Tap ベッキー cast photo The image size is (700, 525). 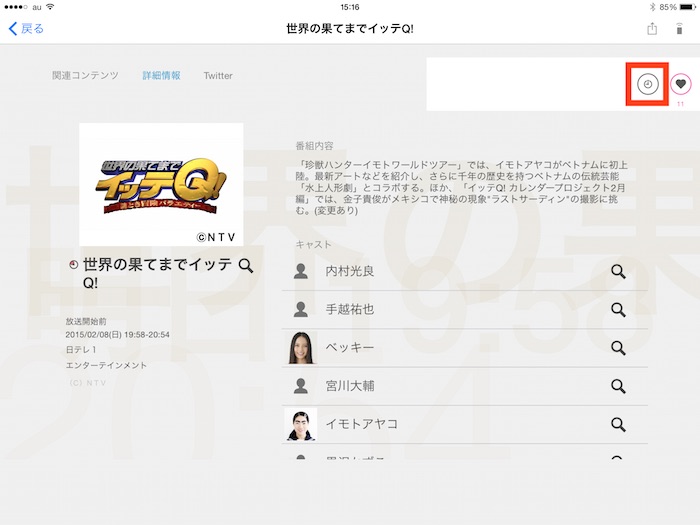tap(300, 348)
